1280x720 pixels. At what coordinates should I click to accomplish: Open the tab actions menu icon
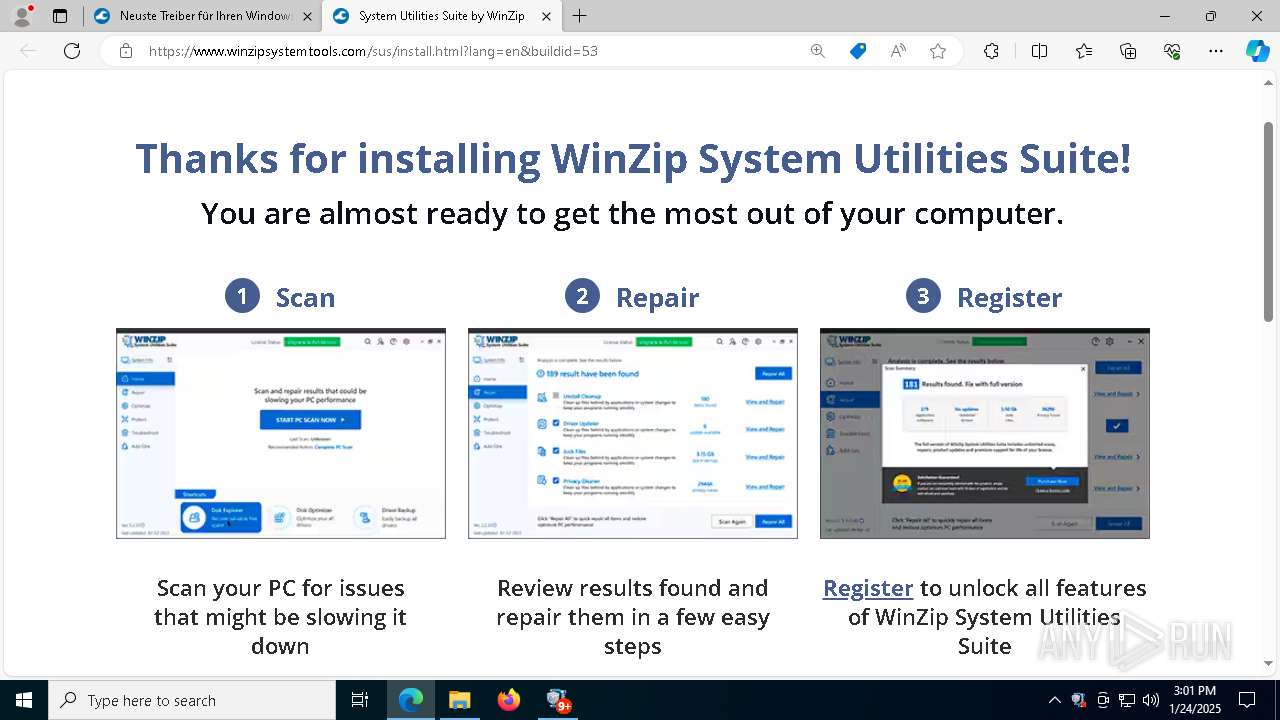coord(60,16)
